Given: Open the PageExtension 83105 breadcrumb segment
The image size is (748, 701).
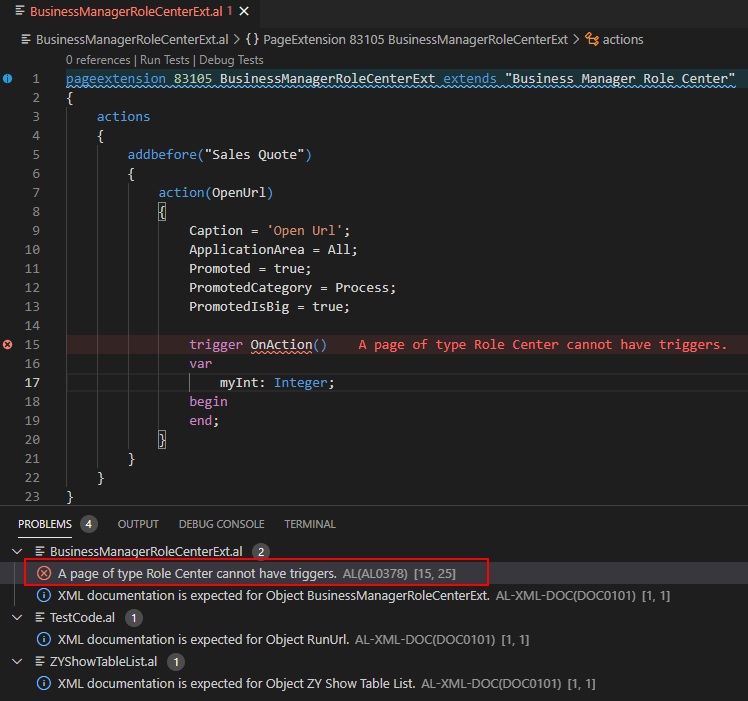Looking at the screenshot, I should click(415, 40).
